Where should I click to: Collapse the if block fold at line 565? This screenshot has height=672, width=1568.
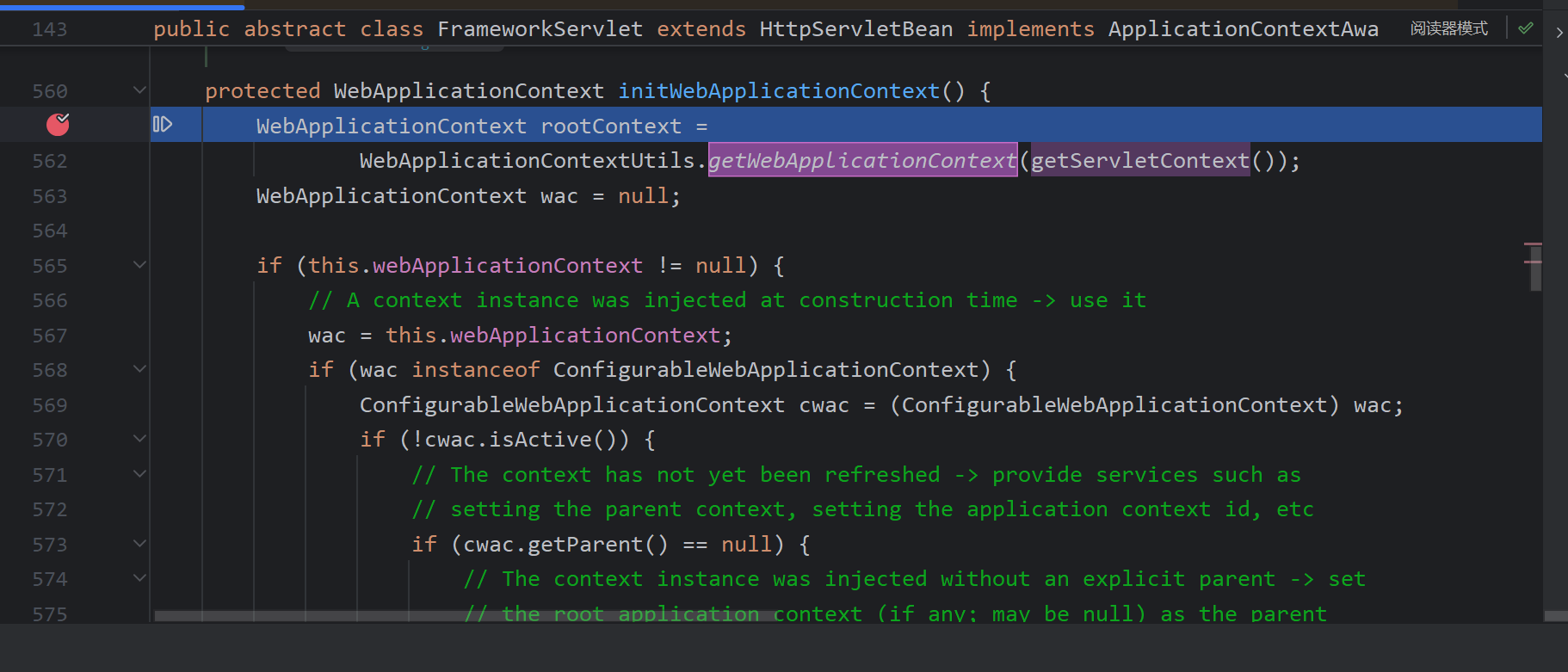139,265
